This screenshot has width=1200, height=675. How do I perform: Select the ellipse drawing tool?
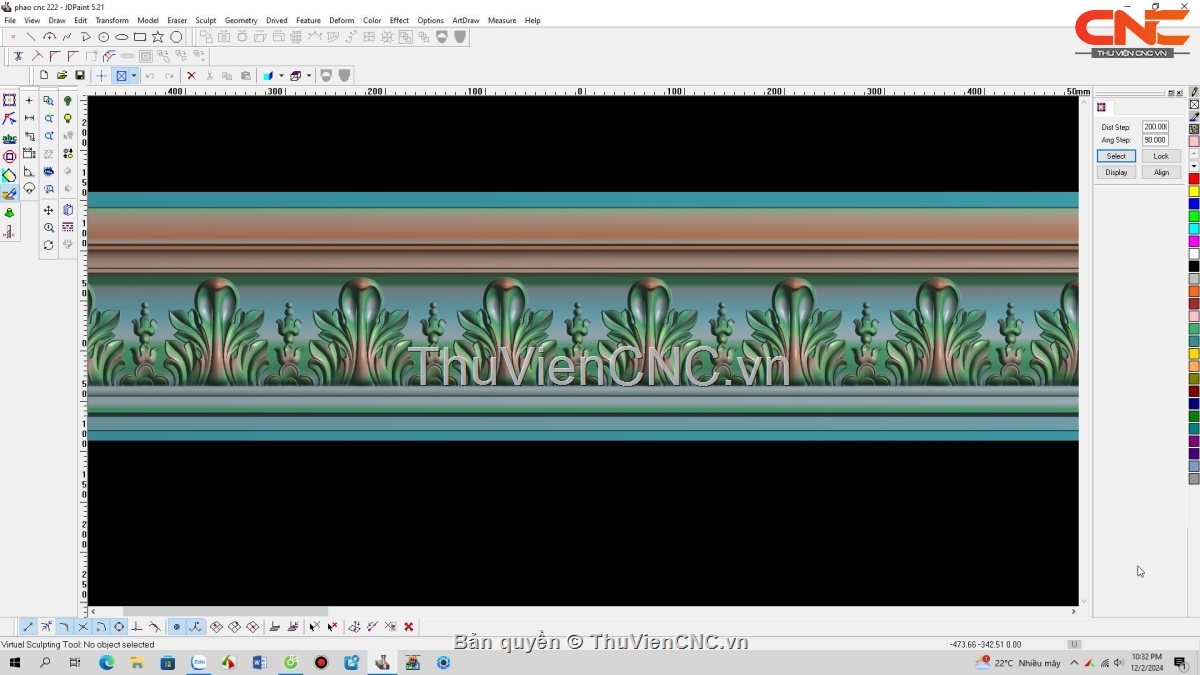coord(122,37)
